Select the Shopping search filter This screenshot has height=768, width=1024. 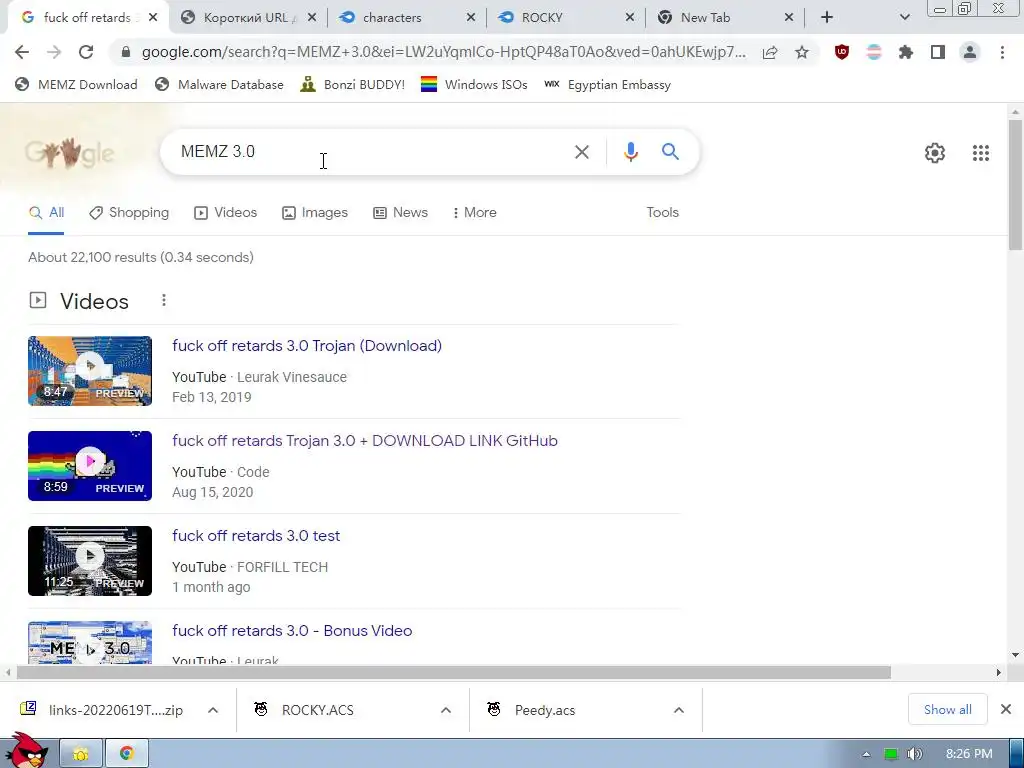[129, 212]
